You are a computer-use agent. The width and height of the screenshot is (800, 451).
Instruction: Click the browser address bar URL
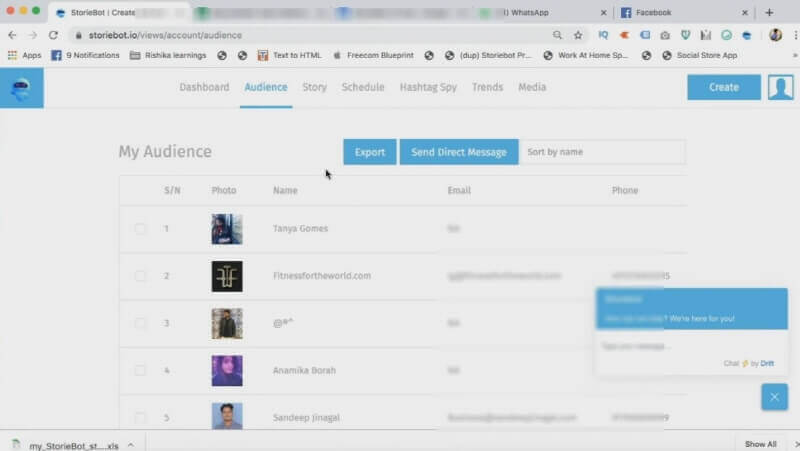pyautogui.click(x=165, y=35)
